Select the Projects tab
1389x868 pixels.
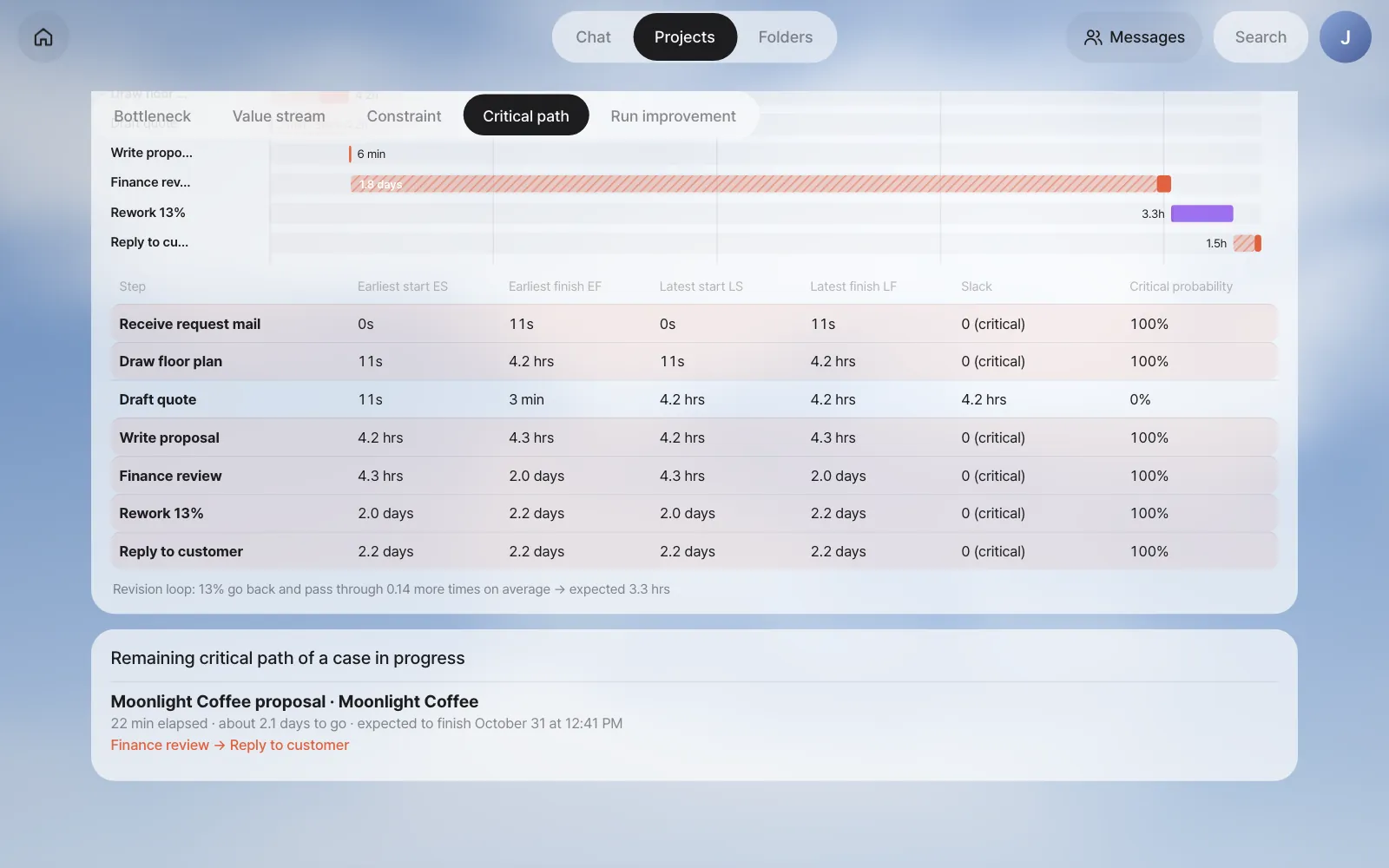pyautogui.click(x=685, y=37)
